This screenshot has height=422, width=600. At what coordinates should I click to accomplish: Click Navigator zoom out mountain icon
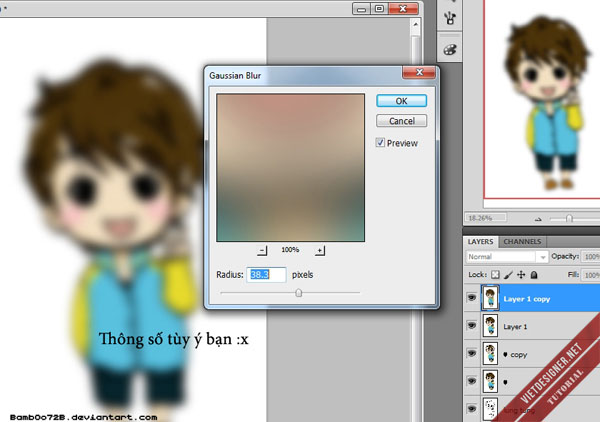[538, 219]
